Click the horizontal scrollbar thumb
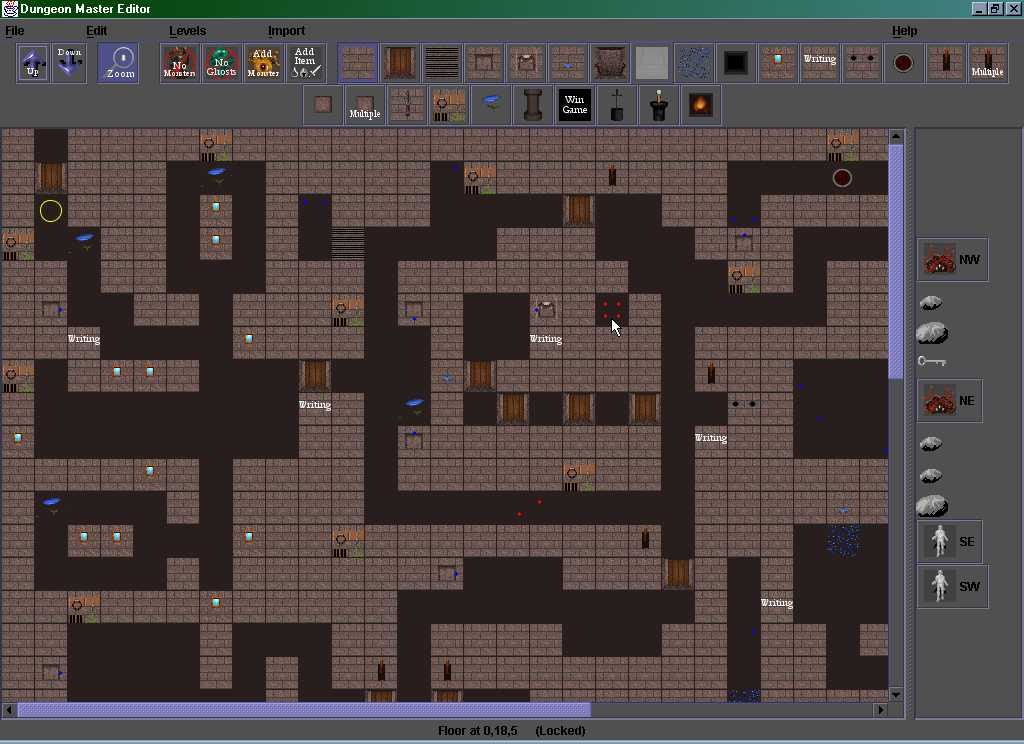 [304, 709]
